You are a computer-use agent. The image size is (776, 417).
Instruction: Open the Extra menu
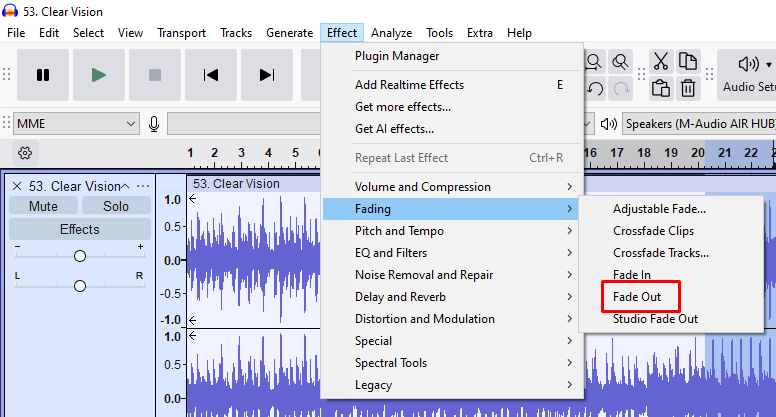pyautogui.click(x=480, y=33)
